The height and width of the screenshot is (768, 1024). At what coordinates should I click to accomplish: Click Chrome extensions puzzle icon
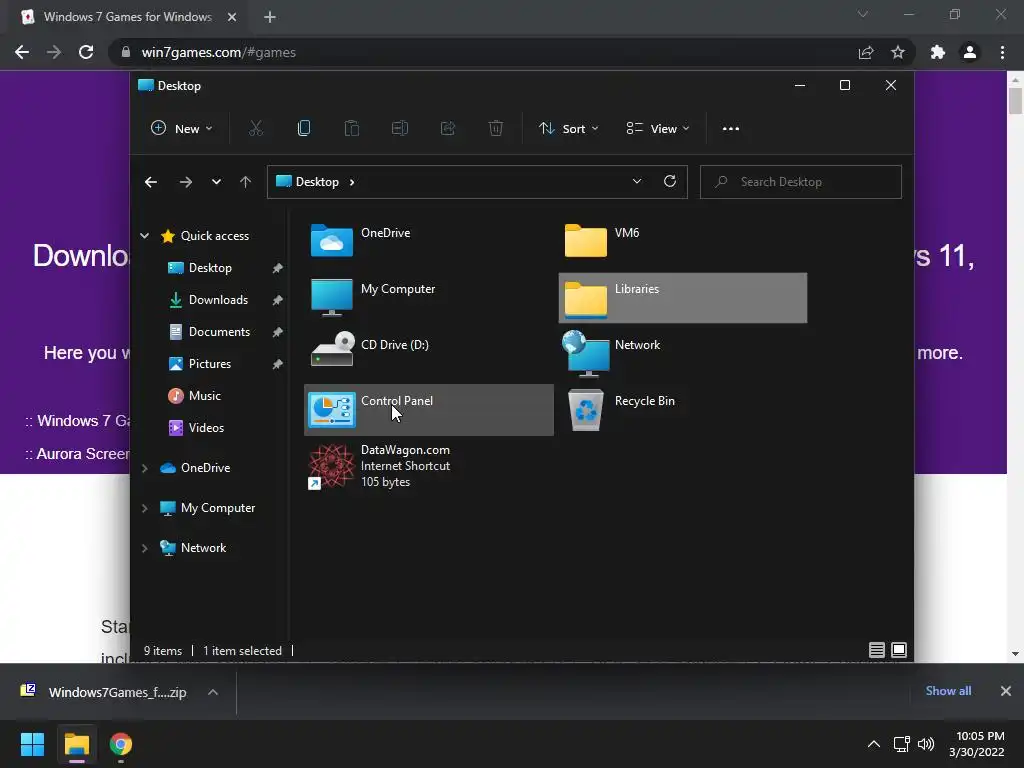click(937, 52)
